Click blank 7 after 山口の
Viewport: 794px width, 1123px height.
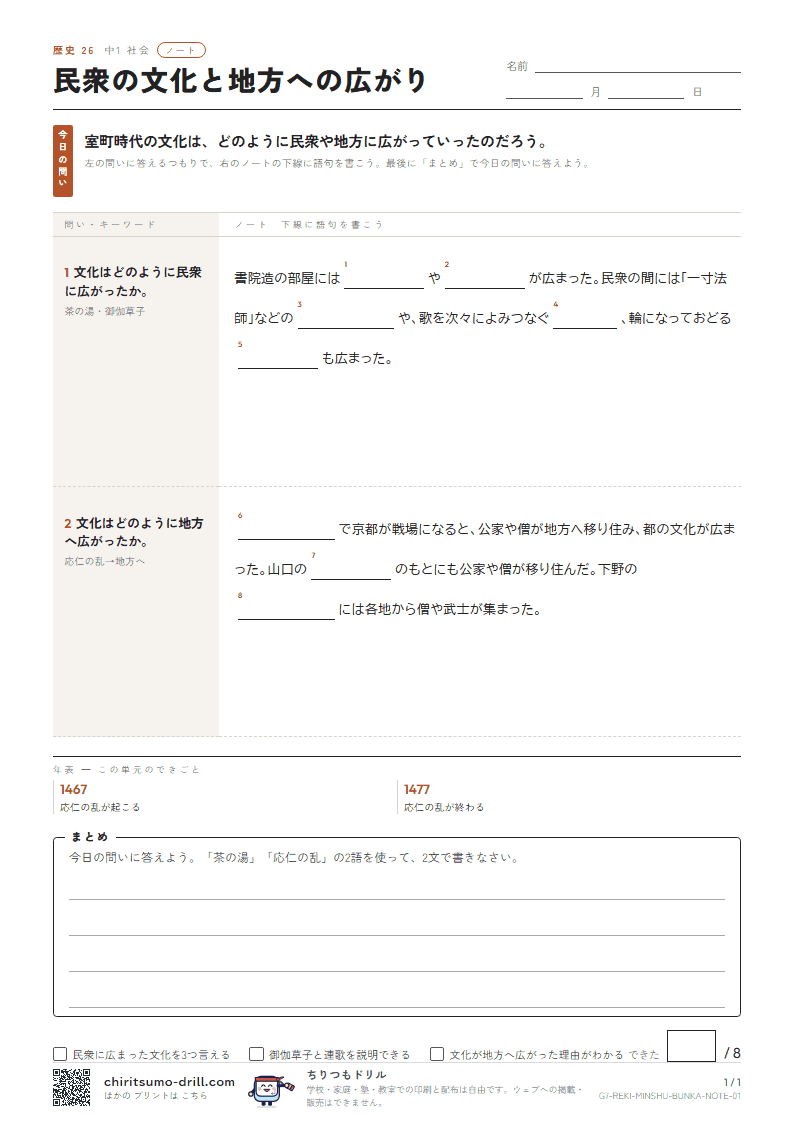pyautogui.click(x=351, y=570)
